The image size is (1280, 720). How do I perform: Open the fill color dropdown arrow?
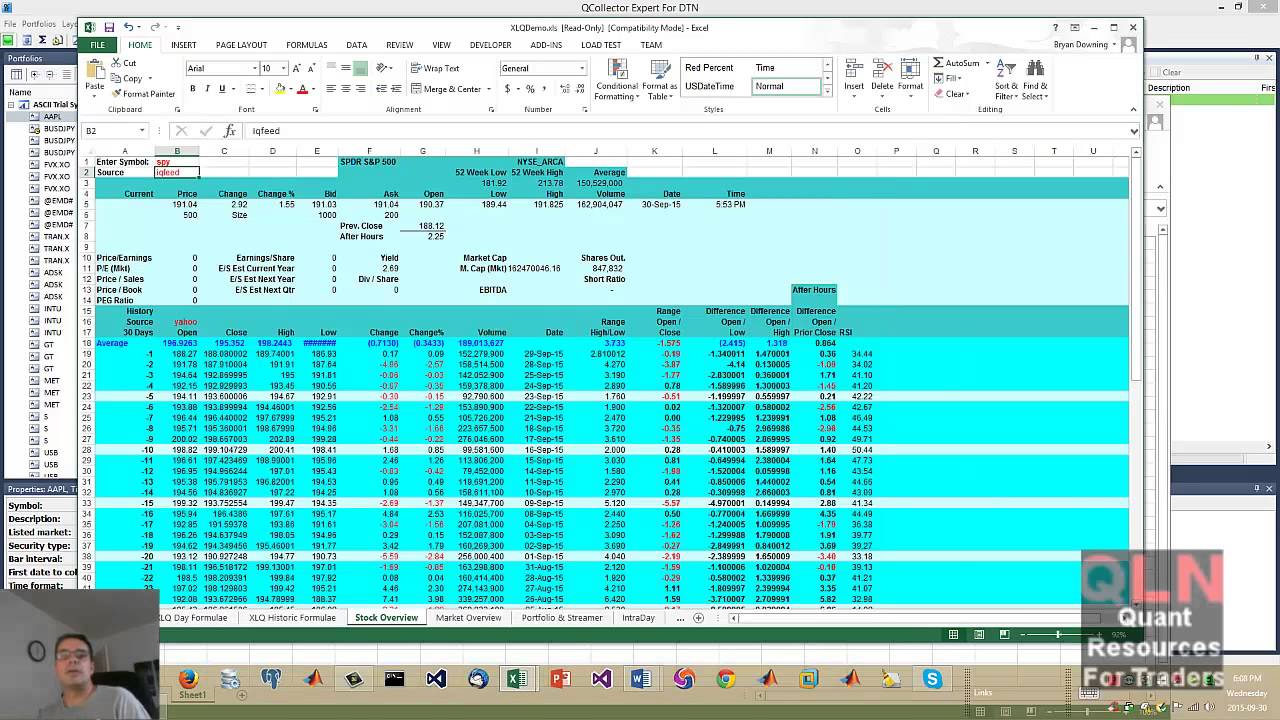(291, 89)
